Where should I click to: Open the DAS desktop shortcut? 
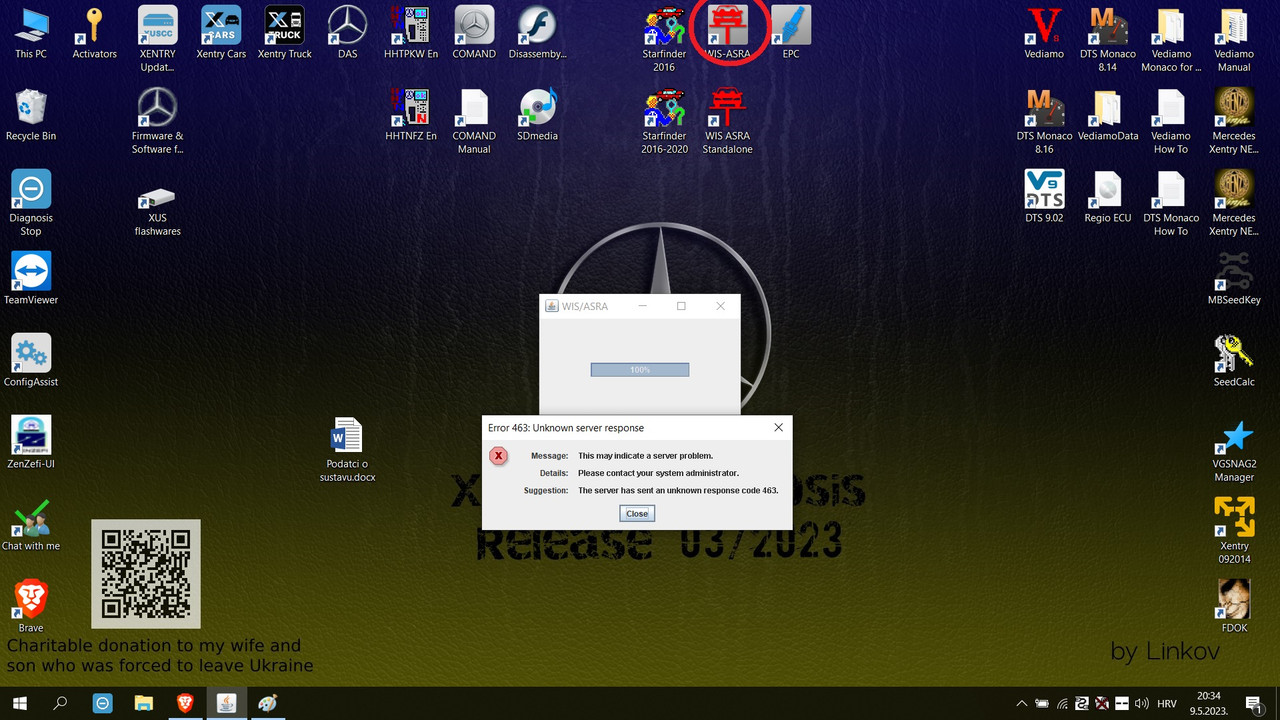point(348,32)
